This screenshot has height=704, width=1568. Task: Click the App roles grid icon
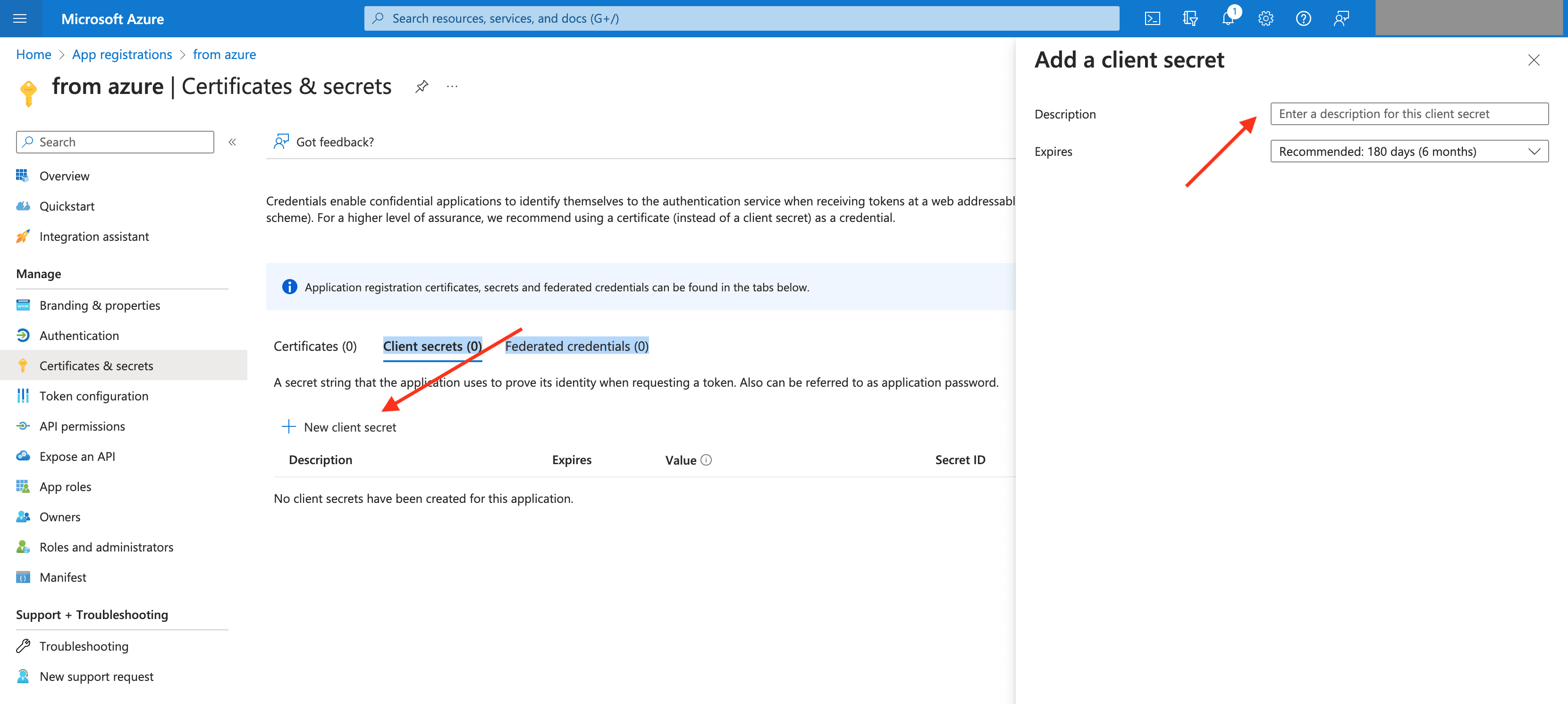pyautogui.click(x=23, y=486)
